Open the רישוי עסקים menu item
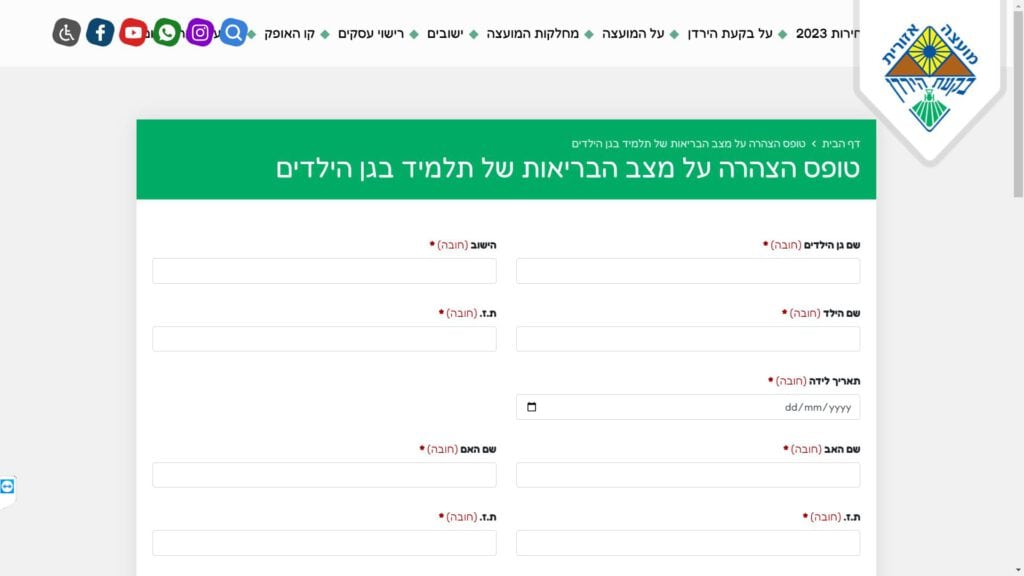The width and height of the screenshot is (1024, 576). [x=371, y=34]
